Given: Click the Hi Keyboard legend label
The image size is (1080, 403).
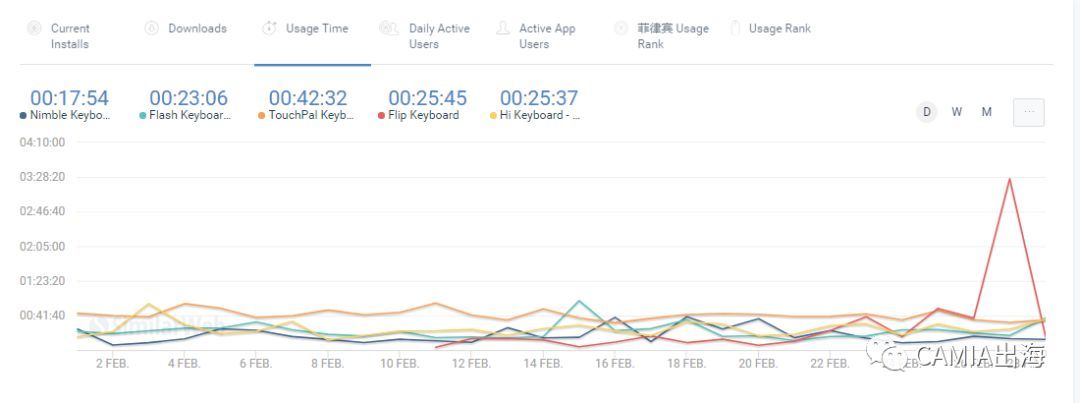Looking at the screenshot, I should click(540, 116).
